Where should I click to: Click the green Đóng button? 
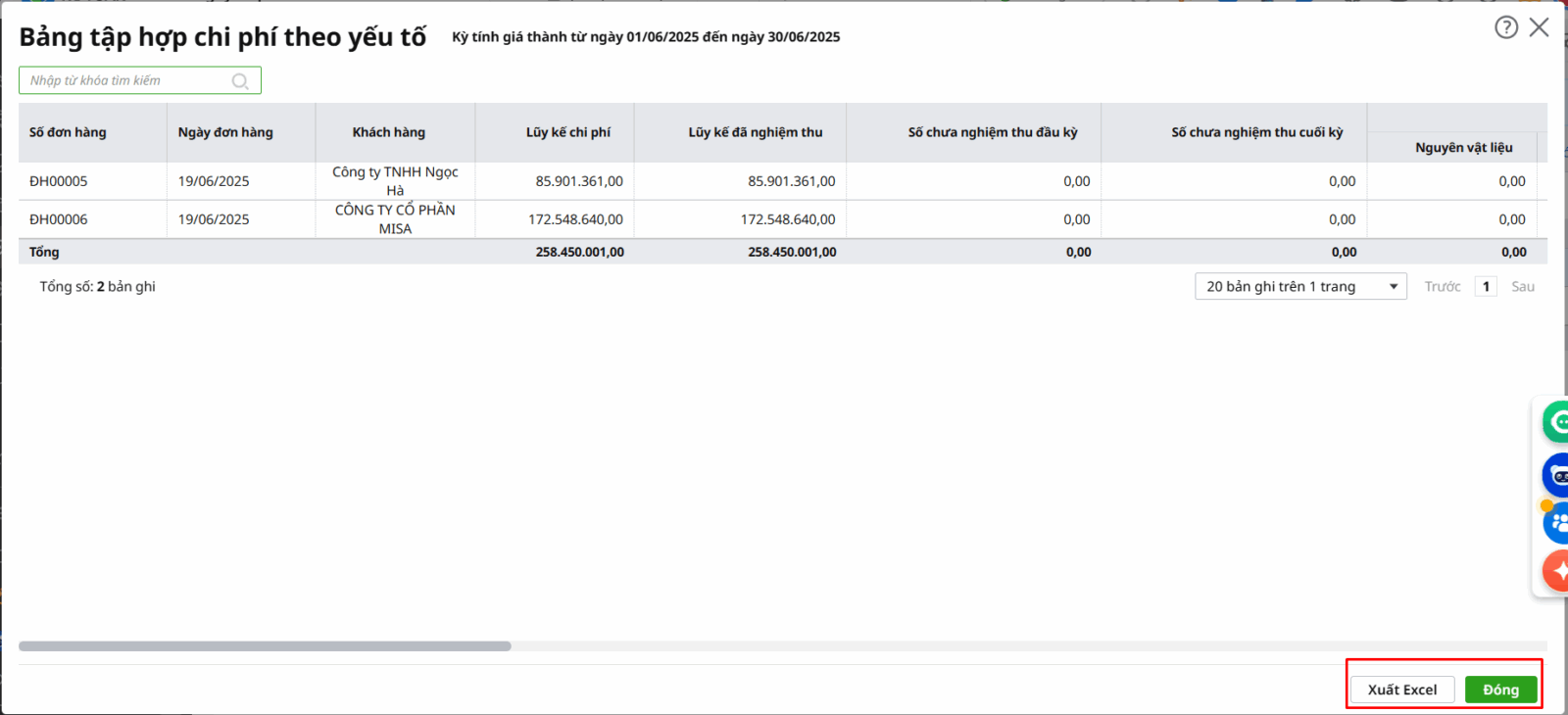click(1500, 690)
